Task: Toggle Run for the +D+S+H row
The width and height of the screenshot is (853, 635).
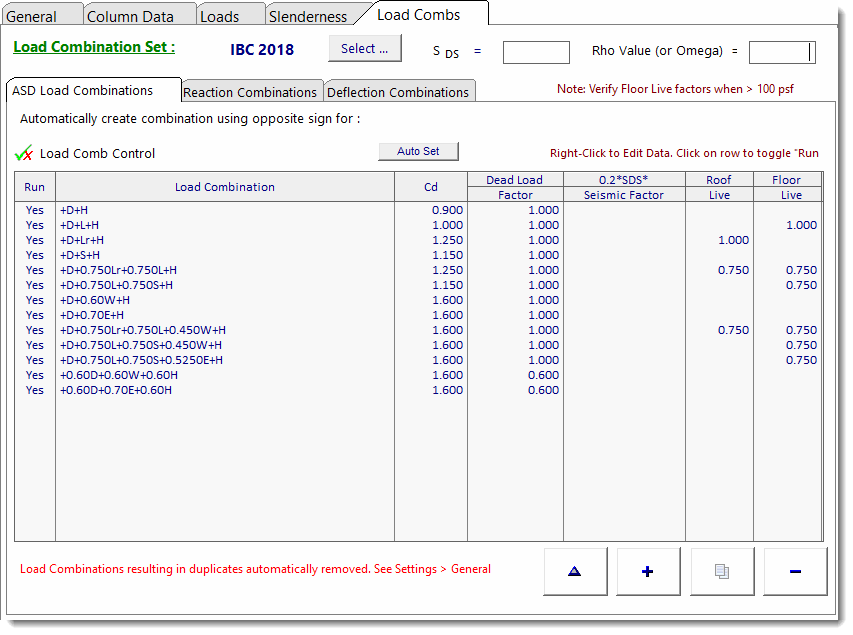Action: pos(35,255)
